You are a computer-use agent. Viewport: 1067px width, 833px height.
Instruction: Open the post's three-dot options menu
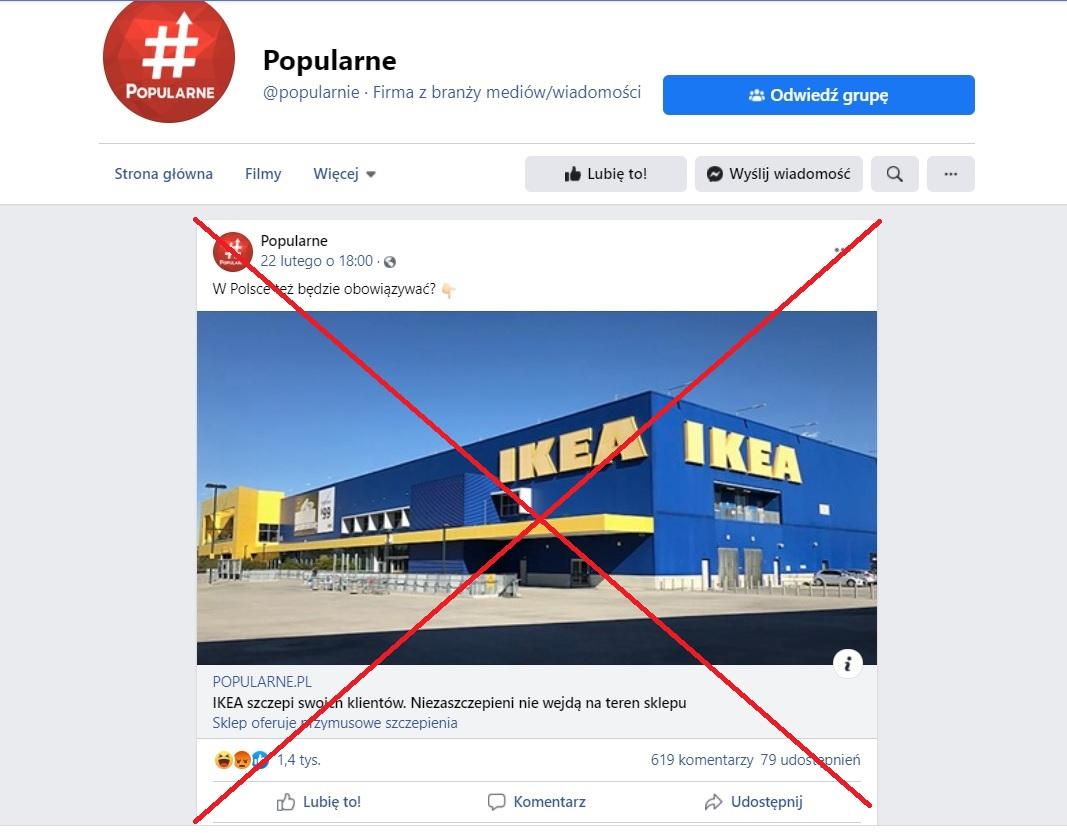[843, 250]
